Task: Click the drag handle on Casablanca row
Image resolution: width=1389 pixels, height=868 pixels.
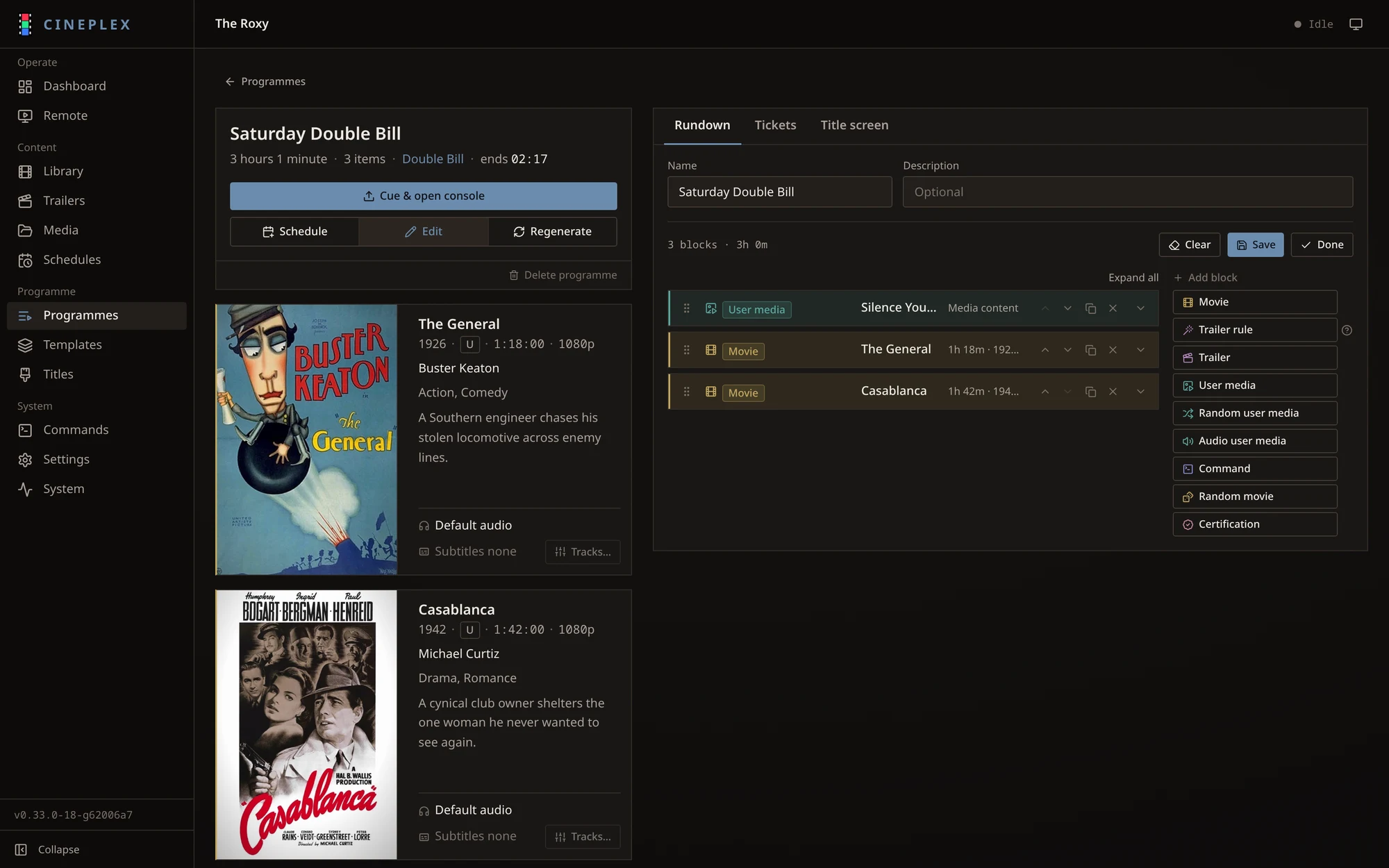Action: (x=686, y=392)
